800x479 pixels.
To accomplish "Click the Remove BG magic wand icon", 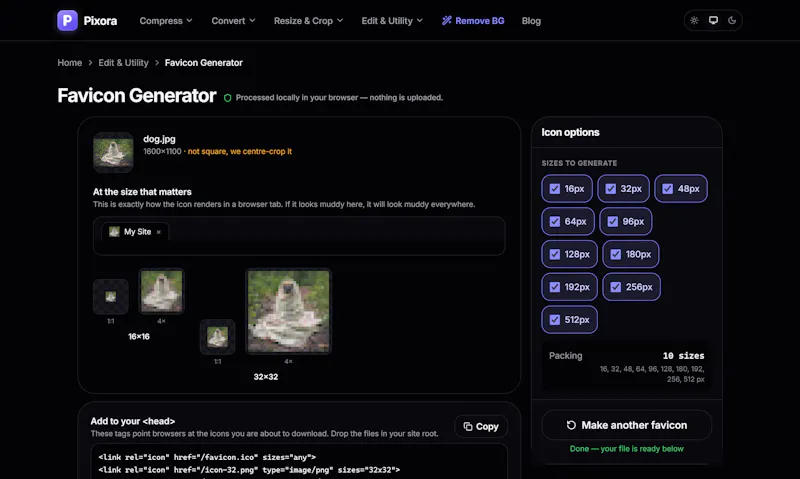I will point(446,20).
